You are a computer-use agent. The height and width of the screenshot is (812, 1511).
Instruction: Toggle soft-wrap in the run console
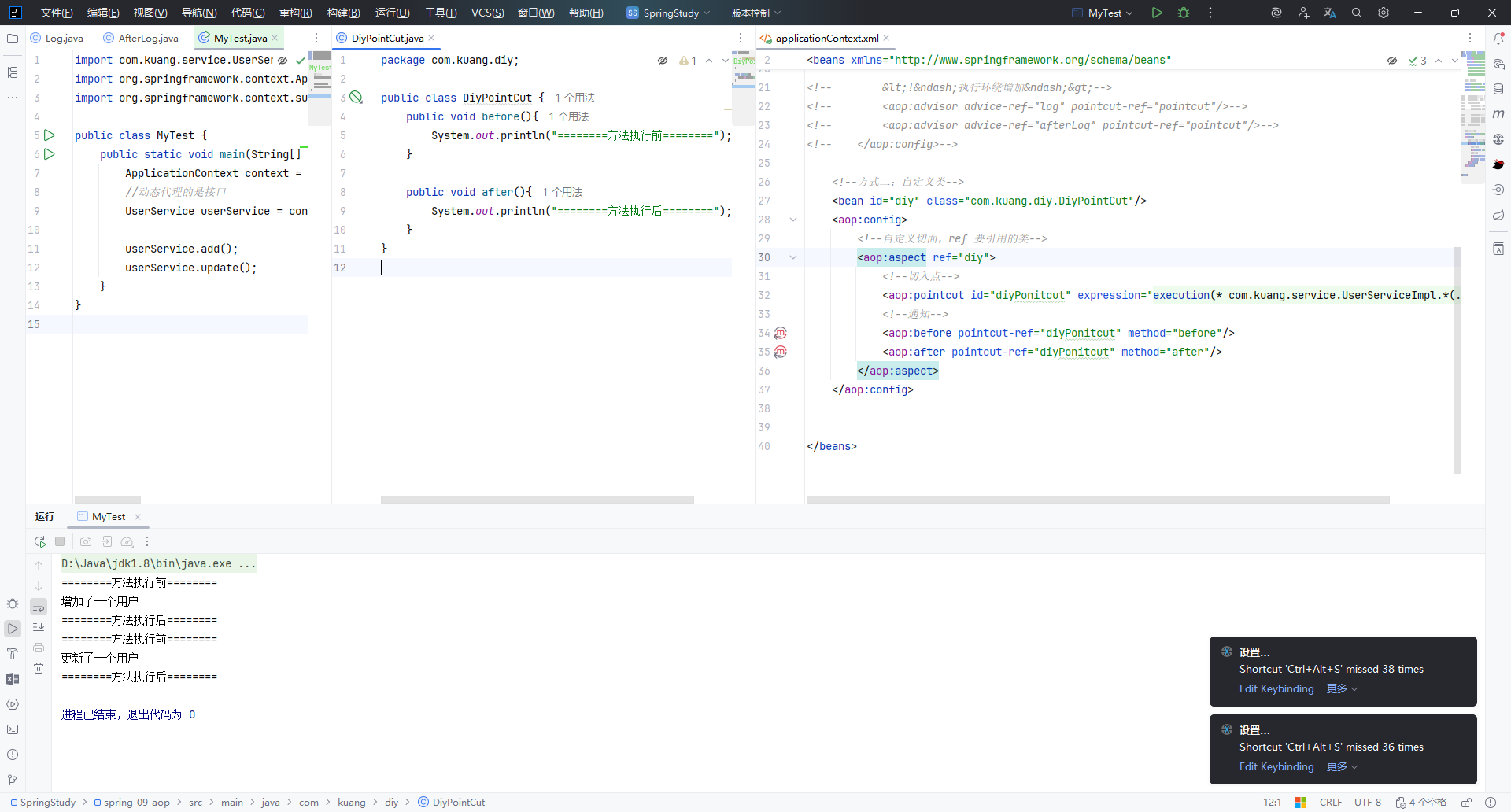[39, 607]
